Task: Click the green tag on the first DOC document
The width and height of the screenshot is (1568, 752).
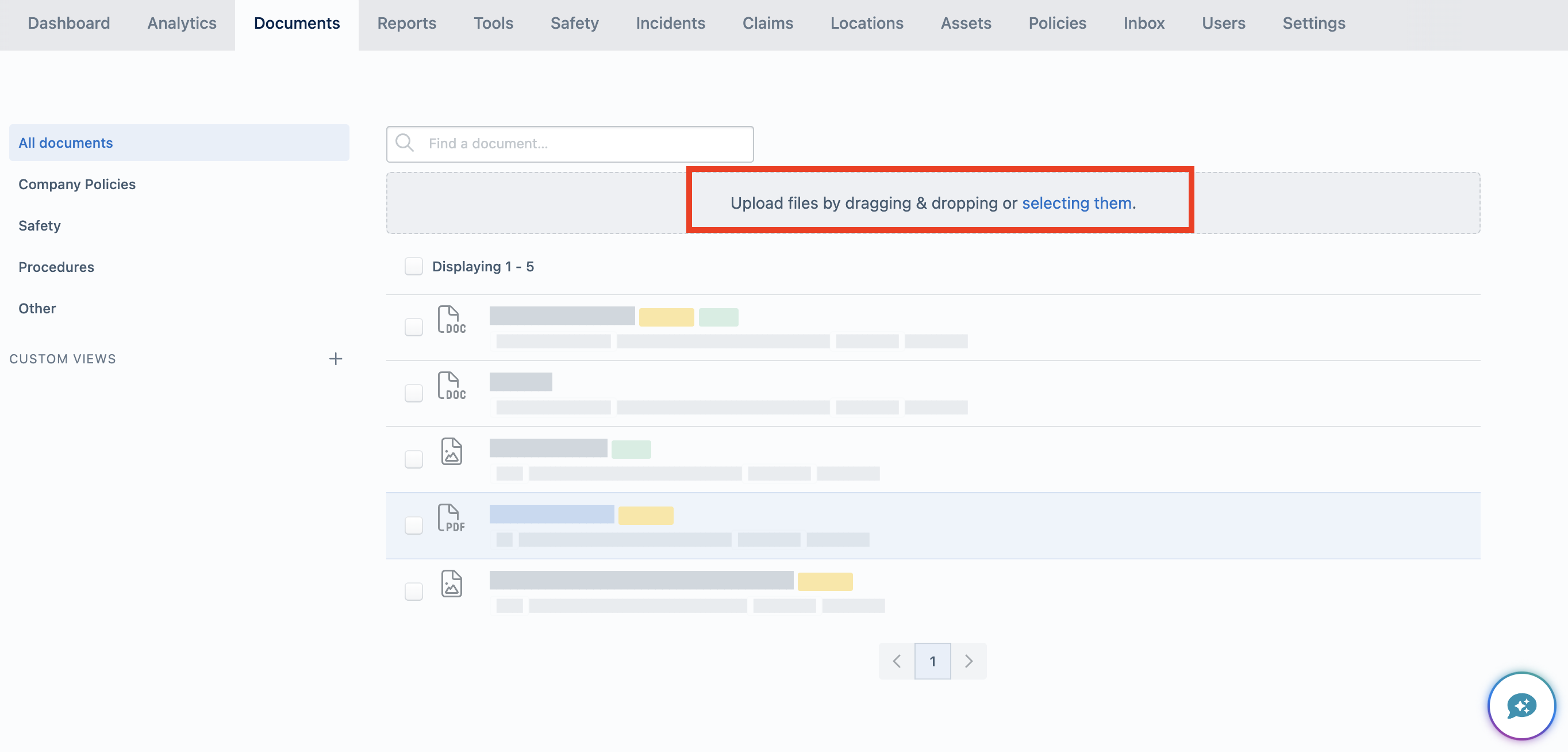Action: coord(718,317)
